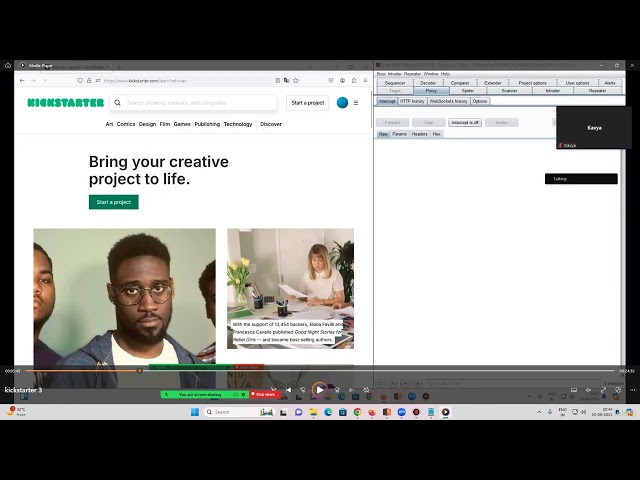Switch to the Headers view tab
The height and width of the screenshot is (480, 640).
coord(419,133)
